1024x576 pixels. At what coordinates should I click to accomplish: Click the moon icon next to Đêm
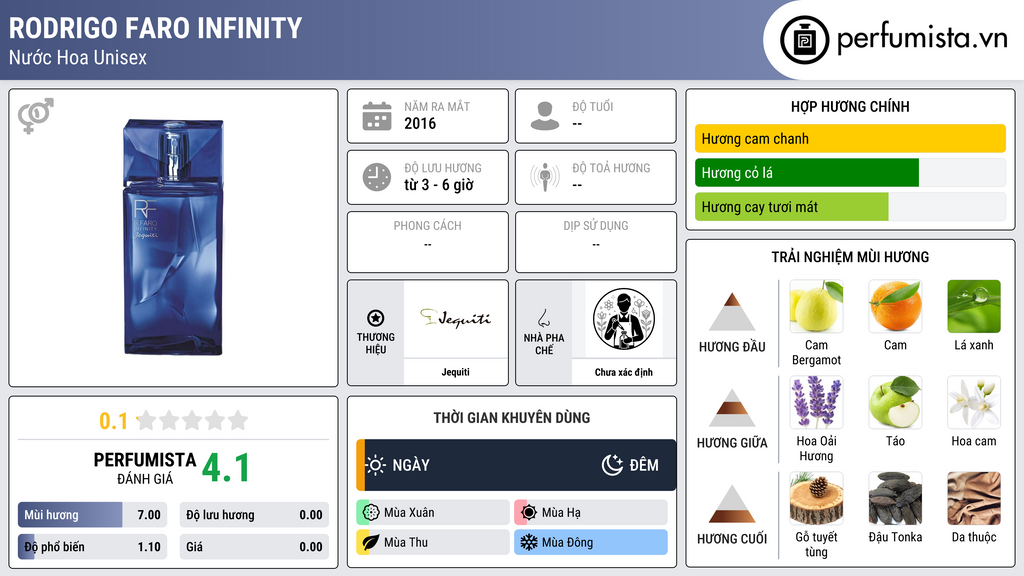click(612, 465)
